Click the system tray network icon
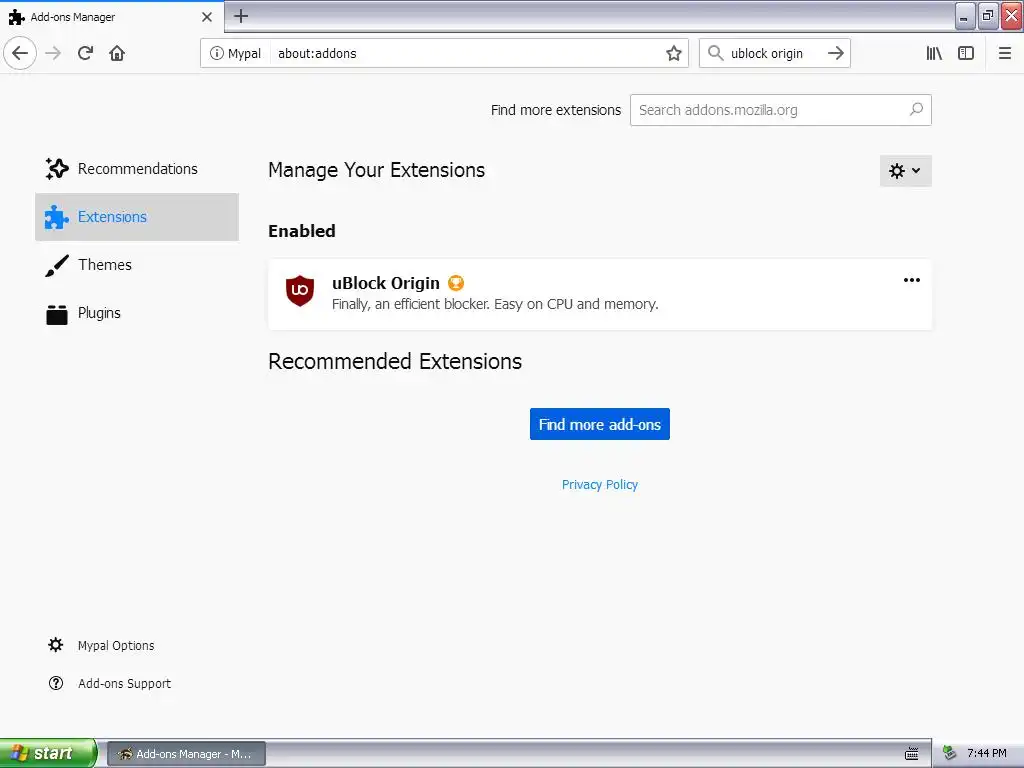 [x=950, y=754]
